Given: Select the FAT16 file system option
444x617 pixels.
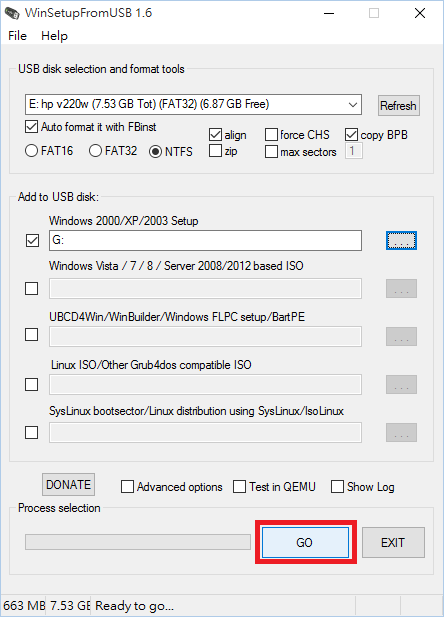Looking at the screenshot, I should (31, 151).
